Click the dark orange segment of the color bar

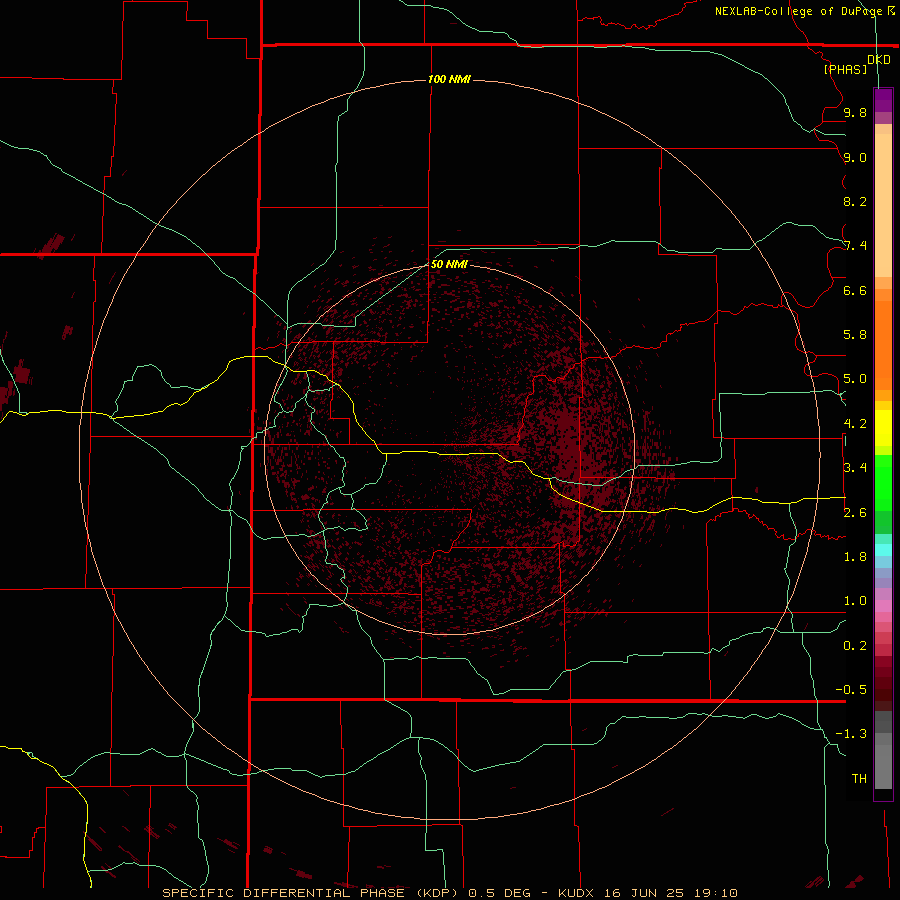click(883, 345)
